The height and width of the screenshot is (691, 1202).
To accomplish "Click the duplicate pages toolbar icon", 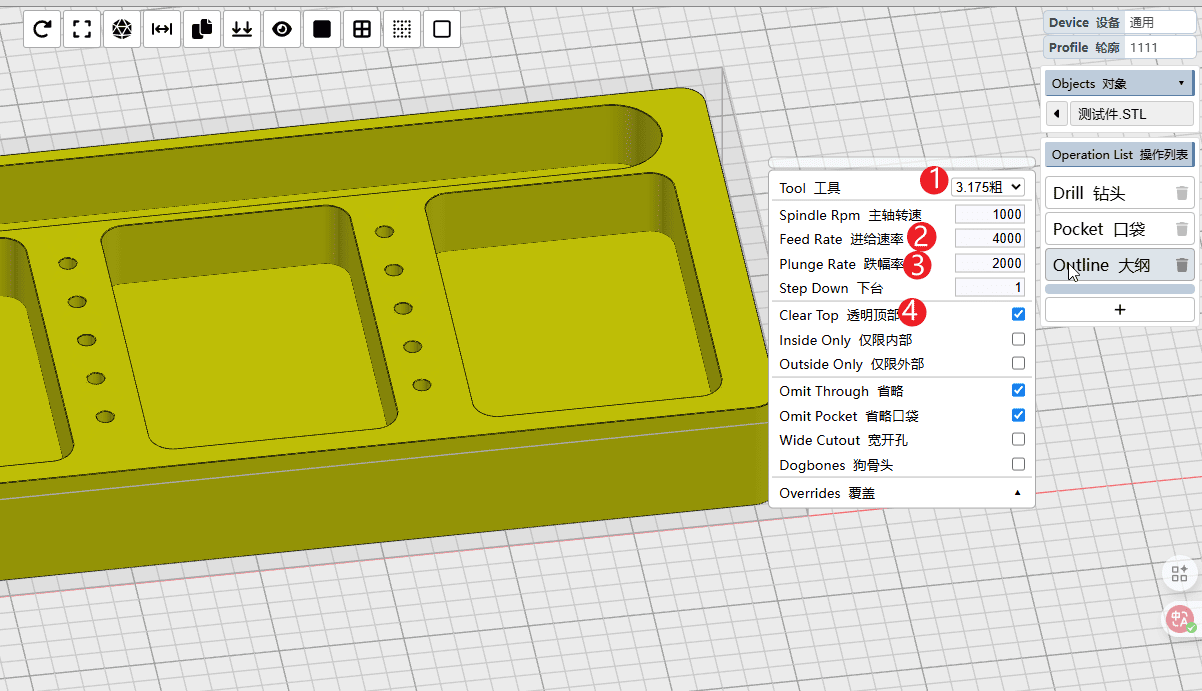I will point(202,30).
